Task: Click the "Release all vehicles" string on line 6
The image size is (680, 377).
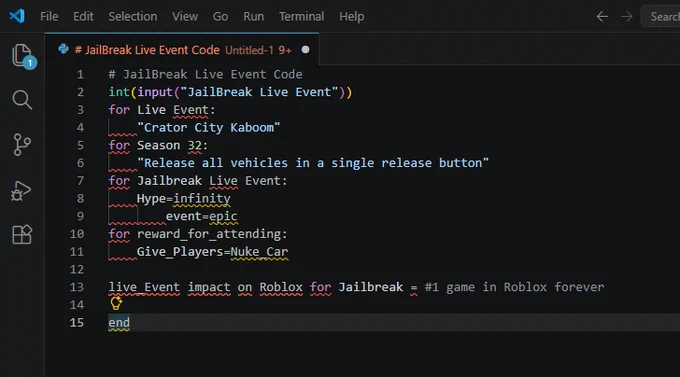Action: (x=313, y=163)
